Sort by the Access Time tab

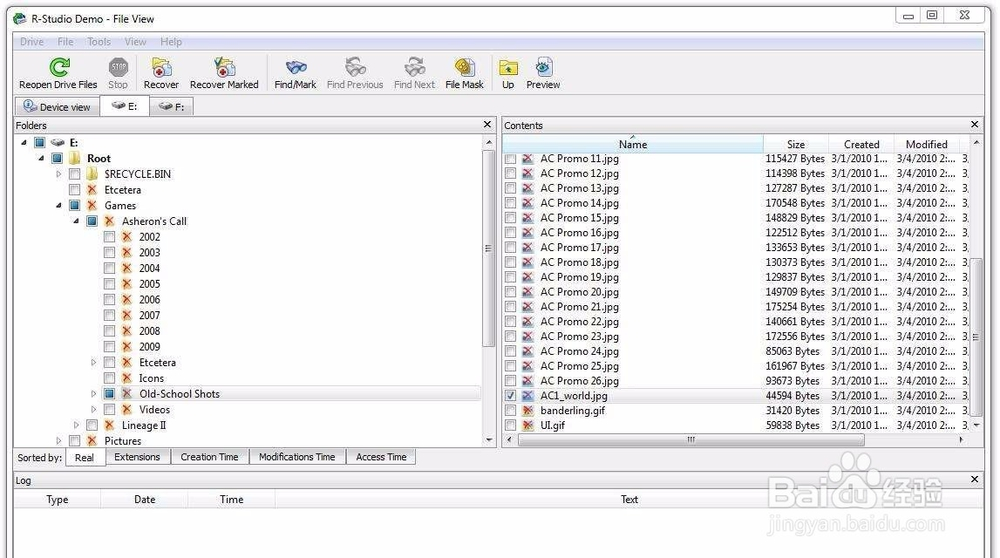(x=381, y=457)
